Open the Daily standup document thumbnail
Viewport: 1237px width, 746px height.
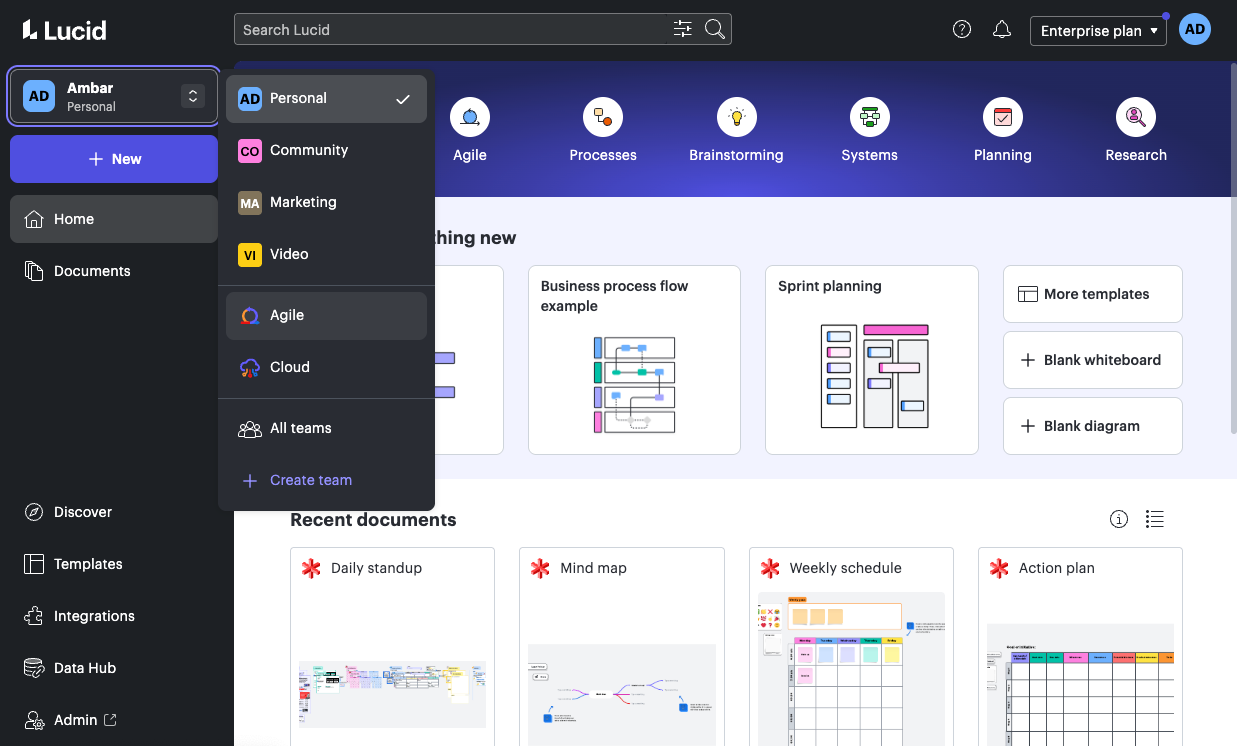pyautogui.click(x=392, y=693)
